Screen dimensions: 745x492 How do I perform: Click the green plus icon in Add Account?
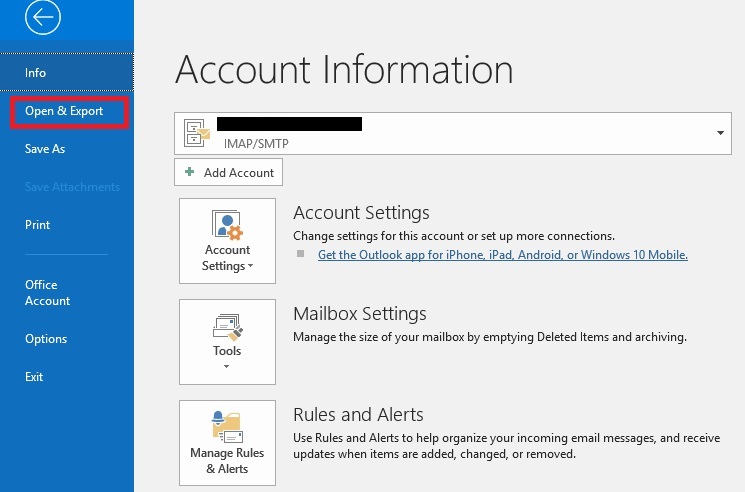click(x=190, y=171)
